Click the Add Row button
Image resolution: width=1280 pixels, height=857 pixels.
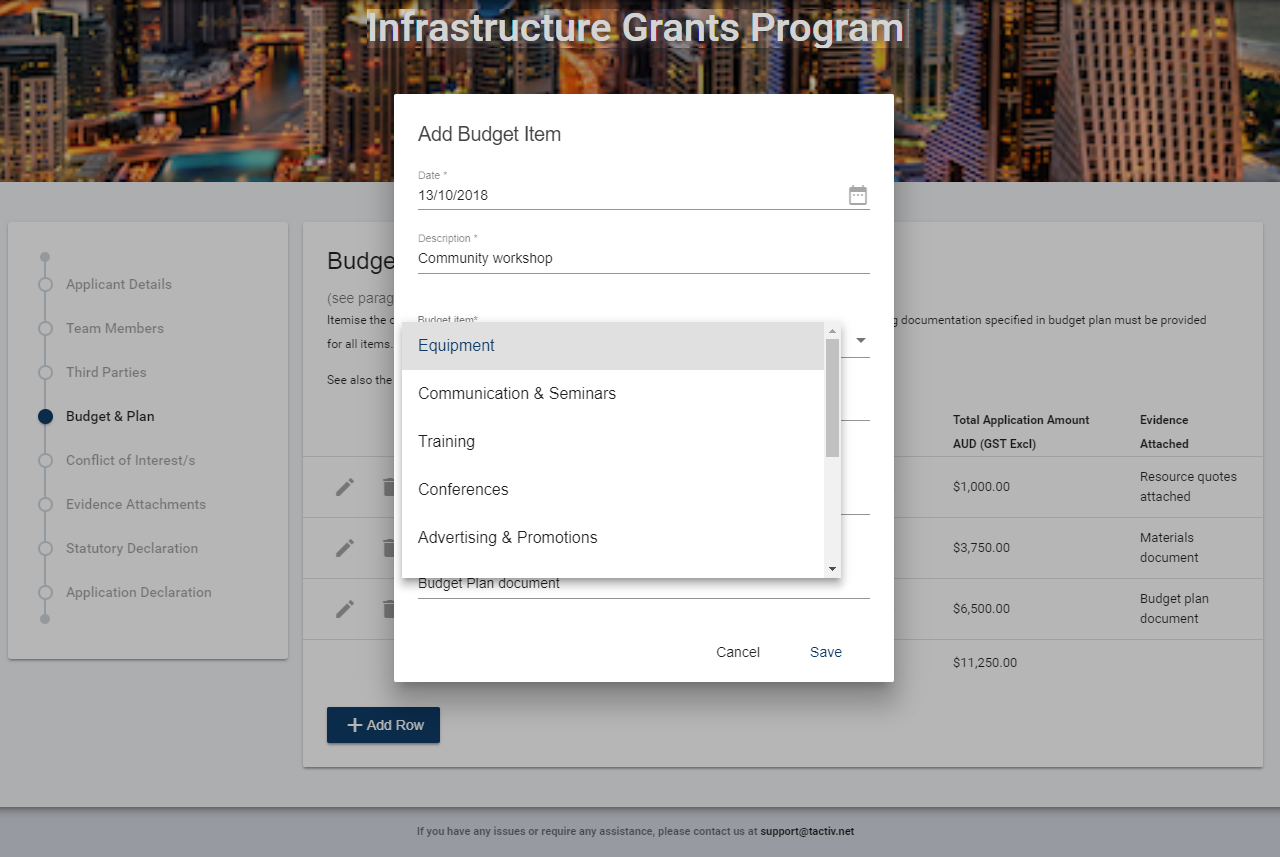click(383, 724)
